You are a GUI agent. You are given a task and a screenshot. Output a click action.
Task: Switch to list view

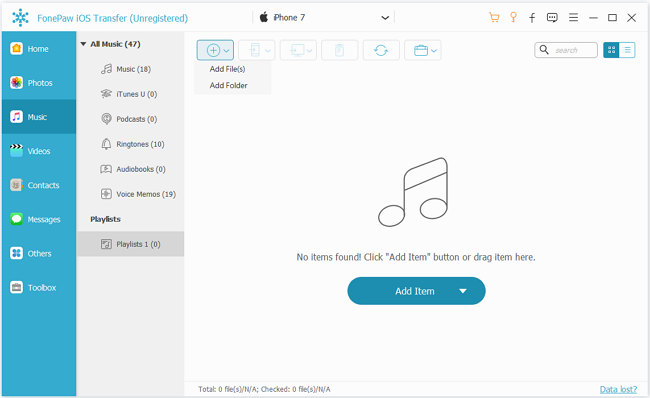point(627,50)
